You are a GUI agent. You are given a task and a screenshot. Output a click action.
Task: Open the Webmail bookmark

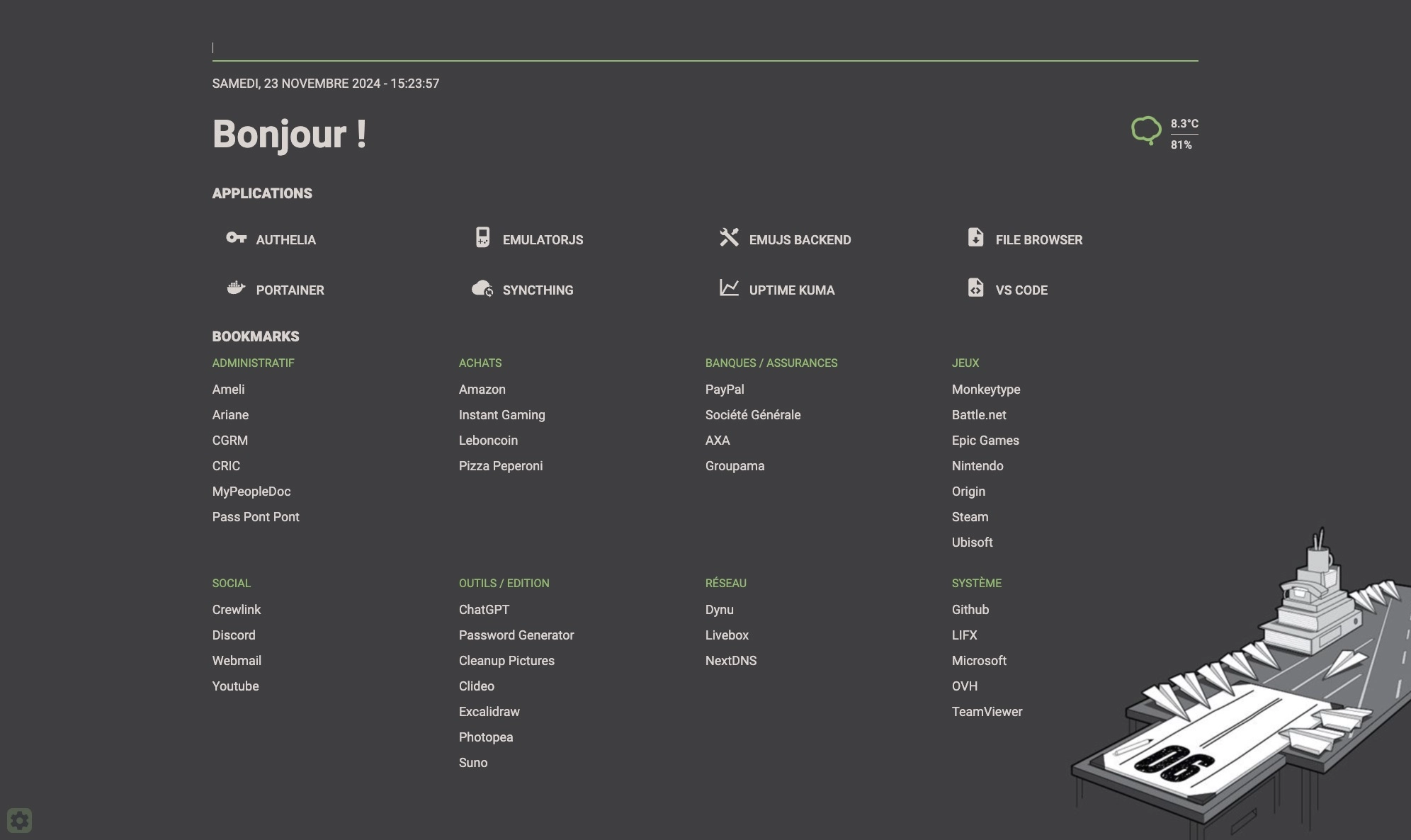[x=237, y=661]
